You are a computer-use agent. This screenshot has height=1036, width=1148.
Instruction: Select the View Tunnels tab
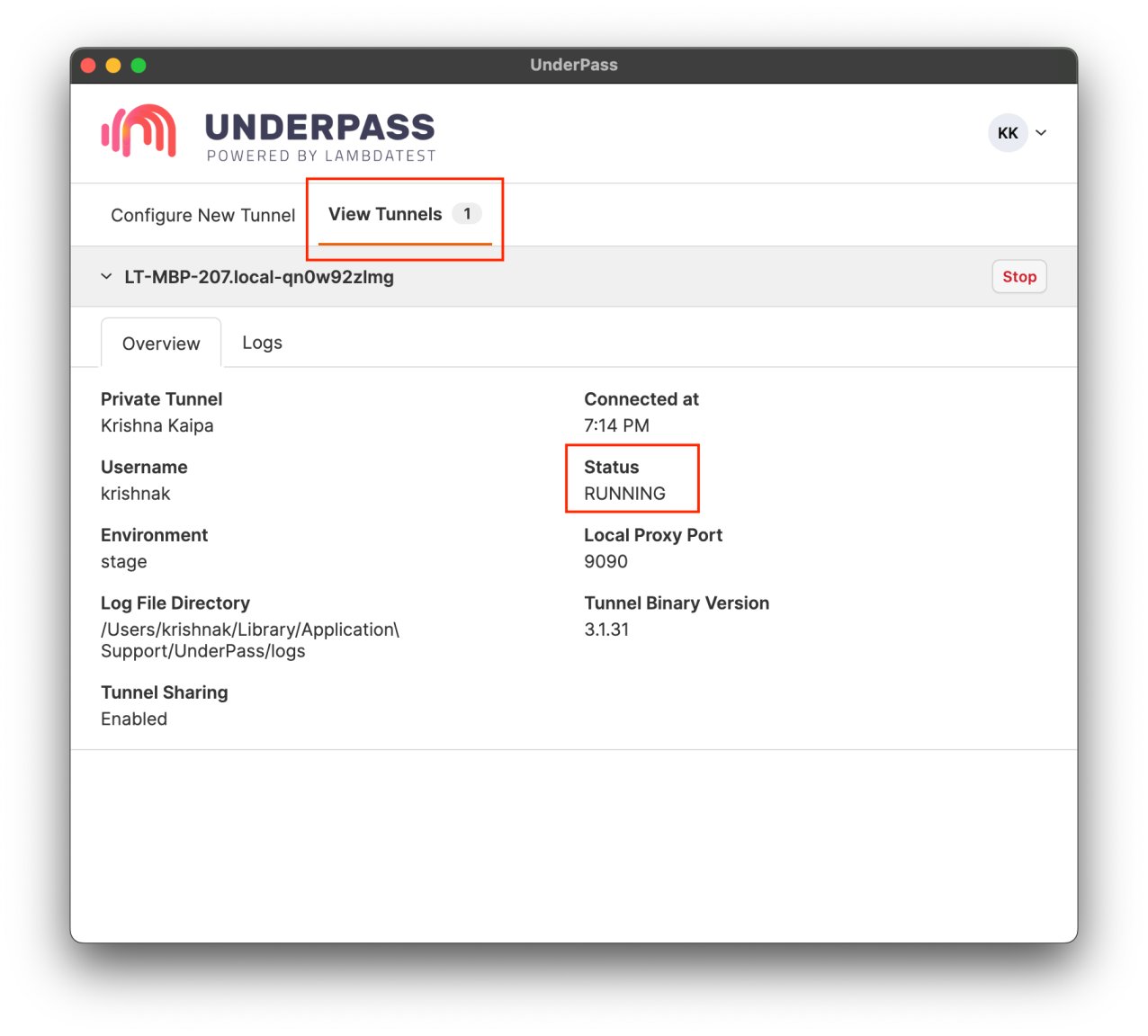pyautogui.click(x=385, y=215)
